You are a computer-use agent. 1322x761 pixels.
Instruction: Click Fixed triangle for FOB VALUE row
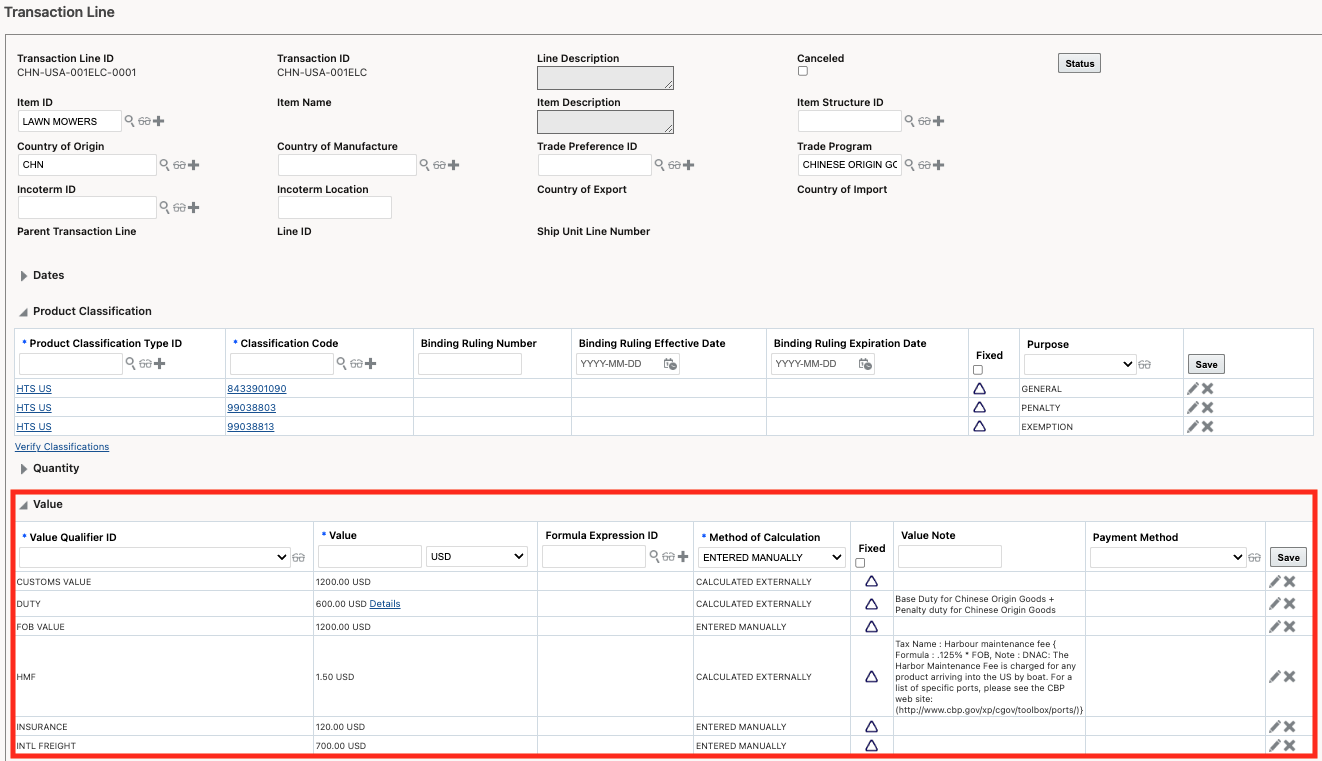[x=871, y=626]
